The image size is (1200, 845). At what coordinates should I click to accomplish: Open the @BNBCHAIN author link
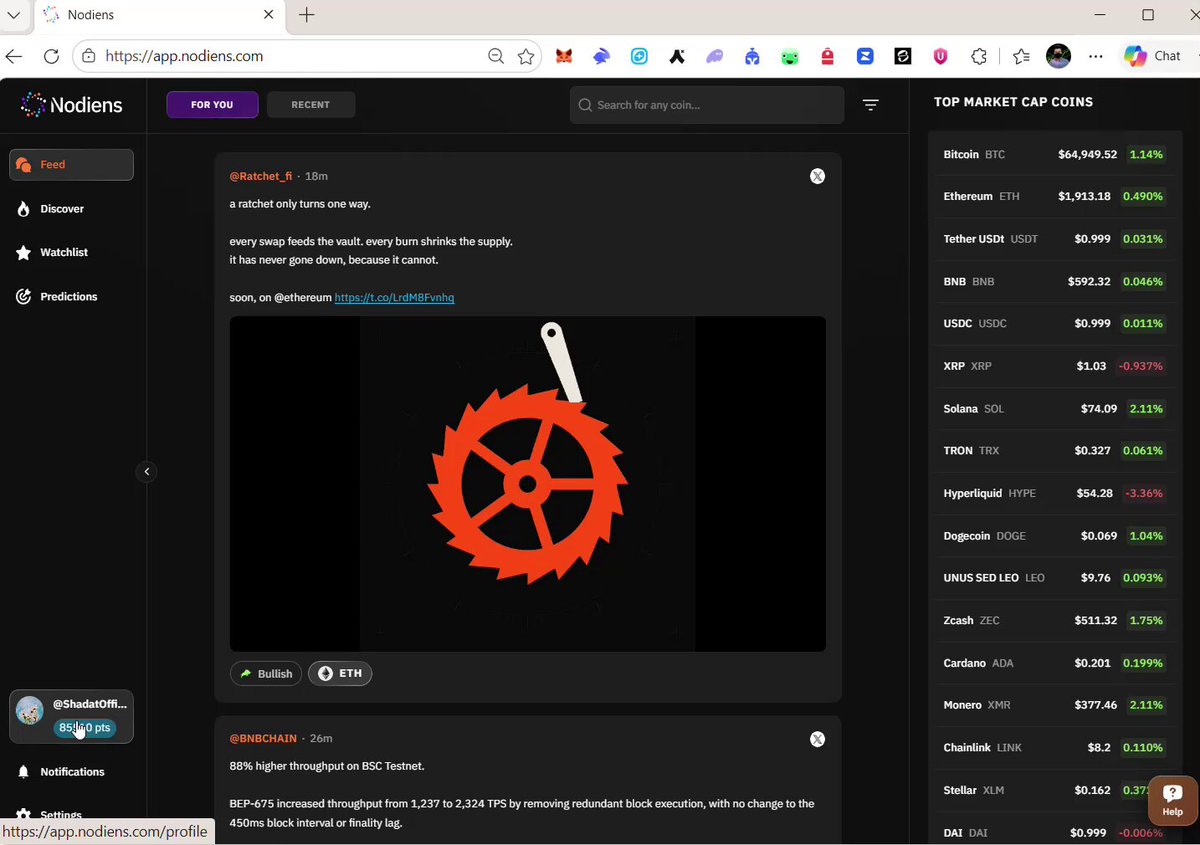click(263, 739)
